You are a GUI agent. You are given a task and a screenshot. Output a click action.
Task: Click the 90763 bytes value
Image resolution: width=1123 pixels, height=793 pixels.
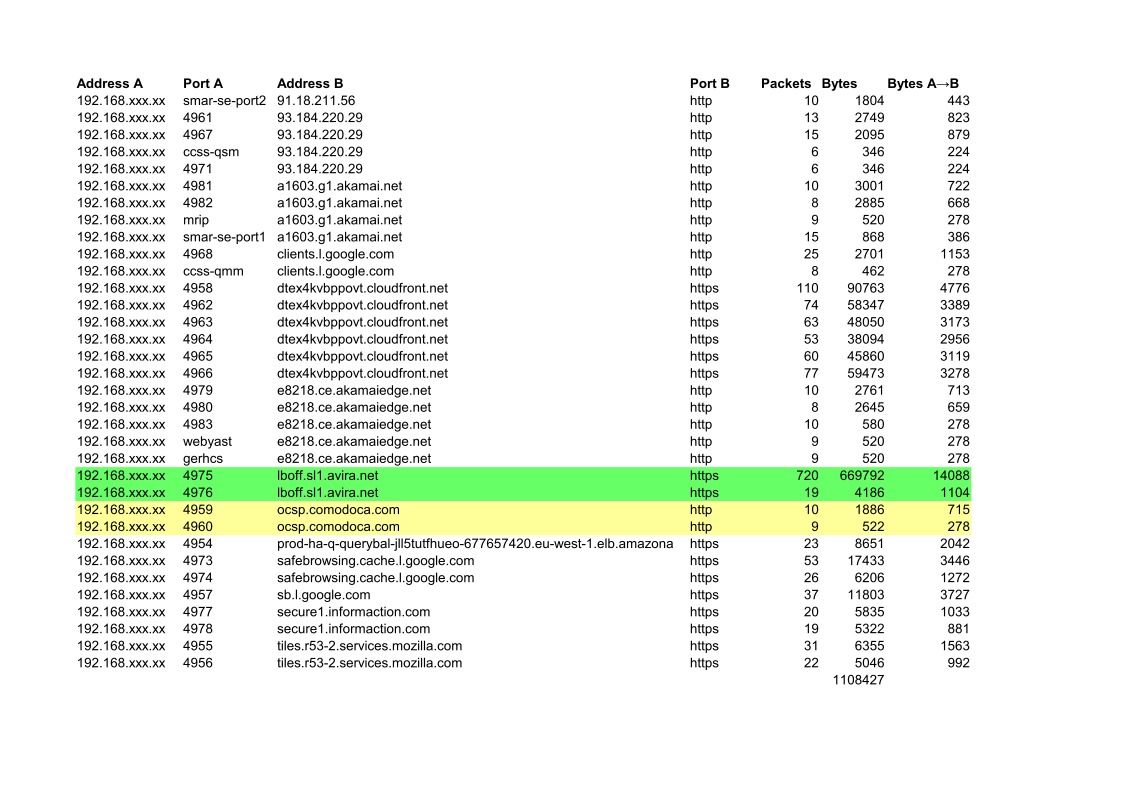click(865, 289)
